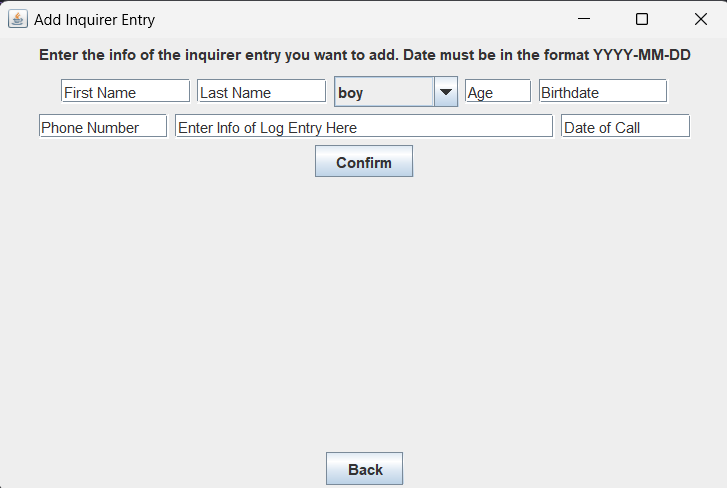The width and height of the screenshot is (727, 488).
Task: Close the Add Inquirer Entry window
Action: point(700,19)
